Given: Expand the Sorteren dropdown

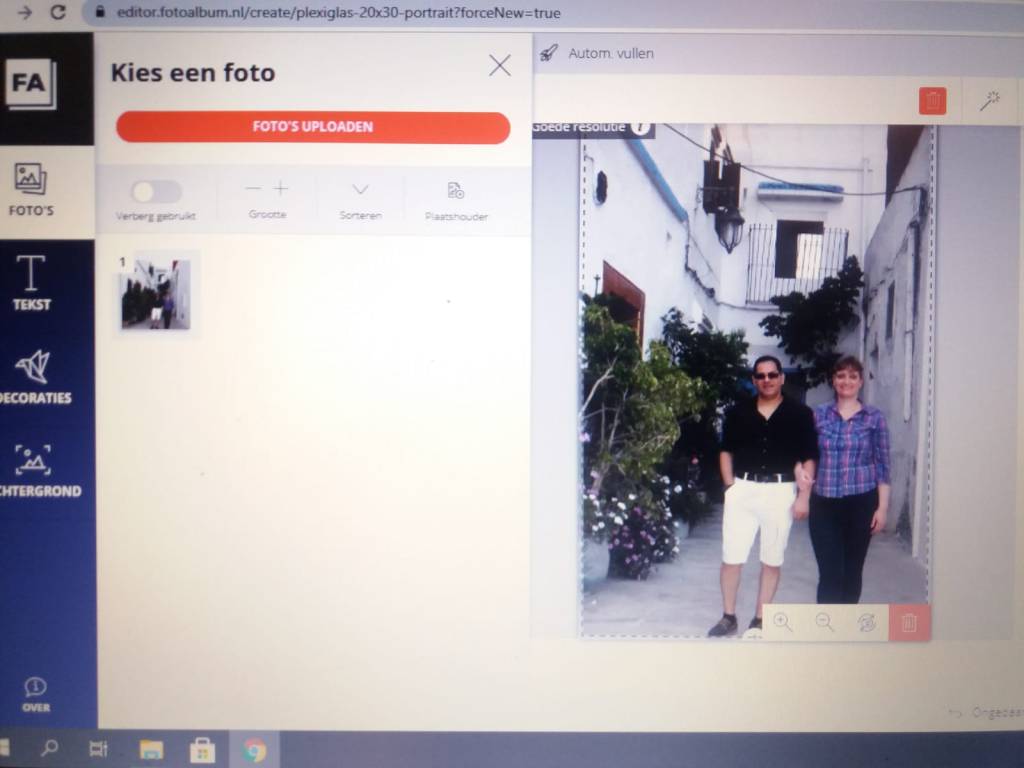Looking at the screenshot, I should coord(360,190).
